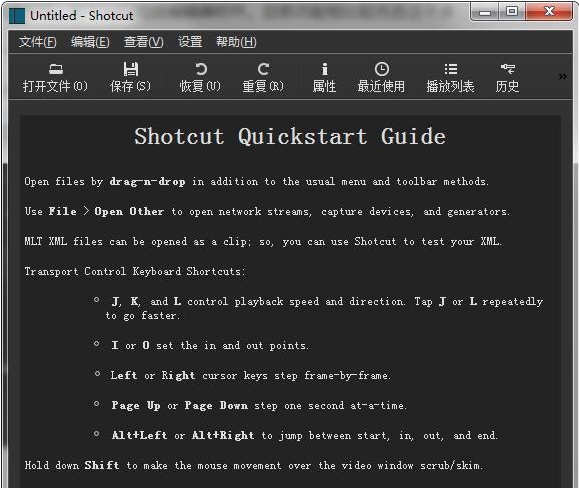
Task: Click the bold text Open Other
Action: click(x=129, y=212)
